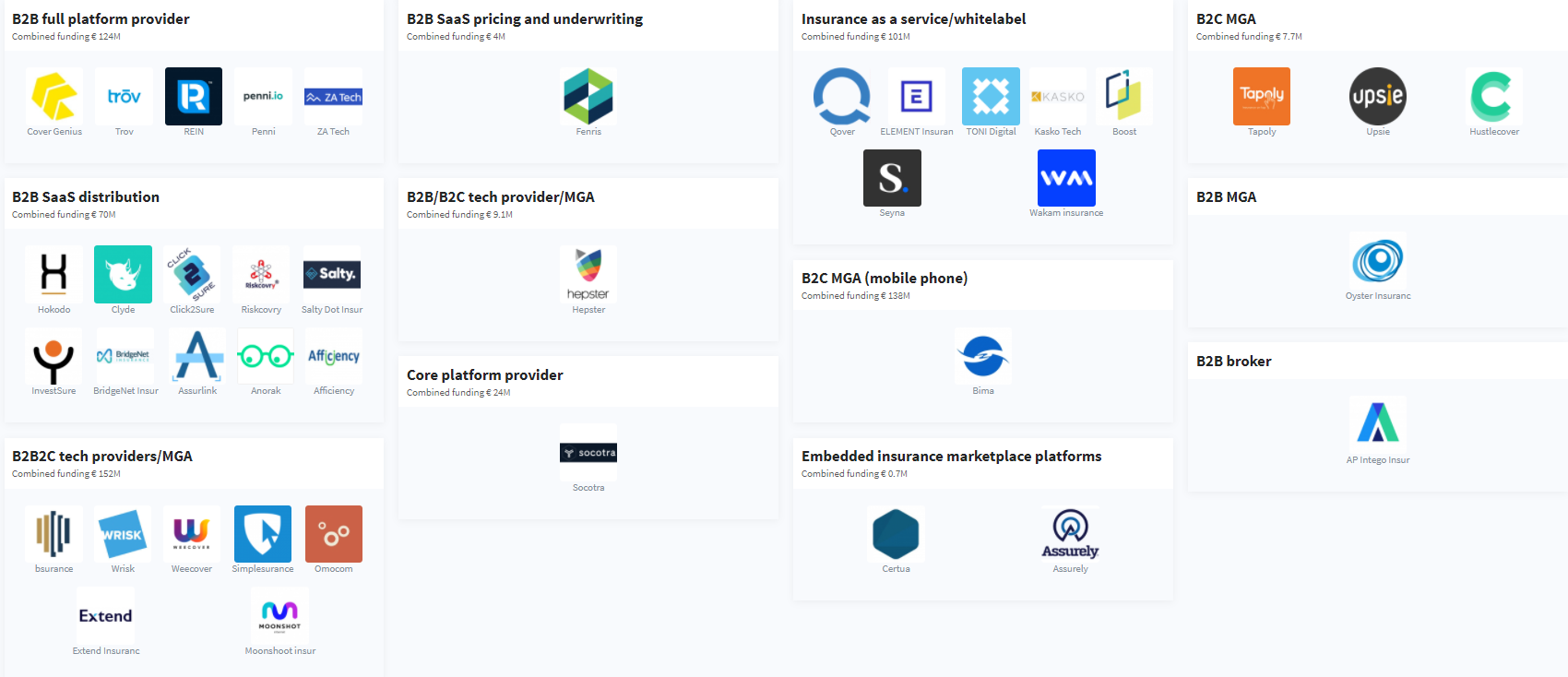Select the ELEMENT Insurance logo
The height and width of the screenshot is (677, 1568).
coord(916,96)
